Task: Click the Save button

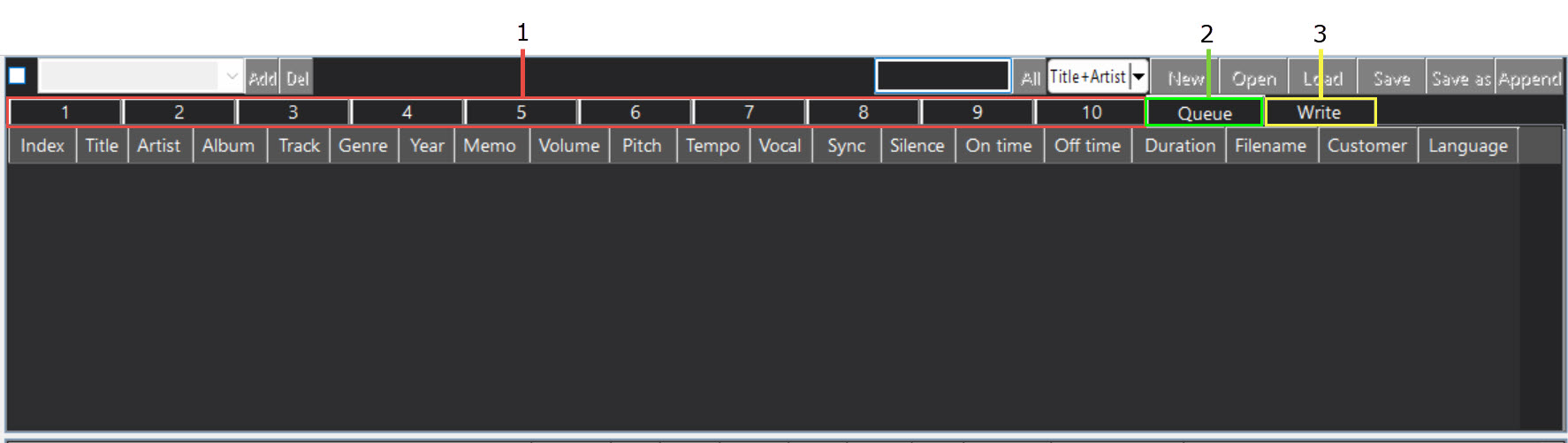Action: (x=1391, y=79)
